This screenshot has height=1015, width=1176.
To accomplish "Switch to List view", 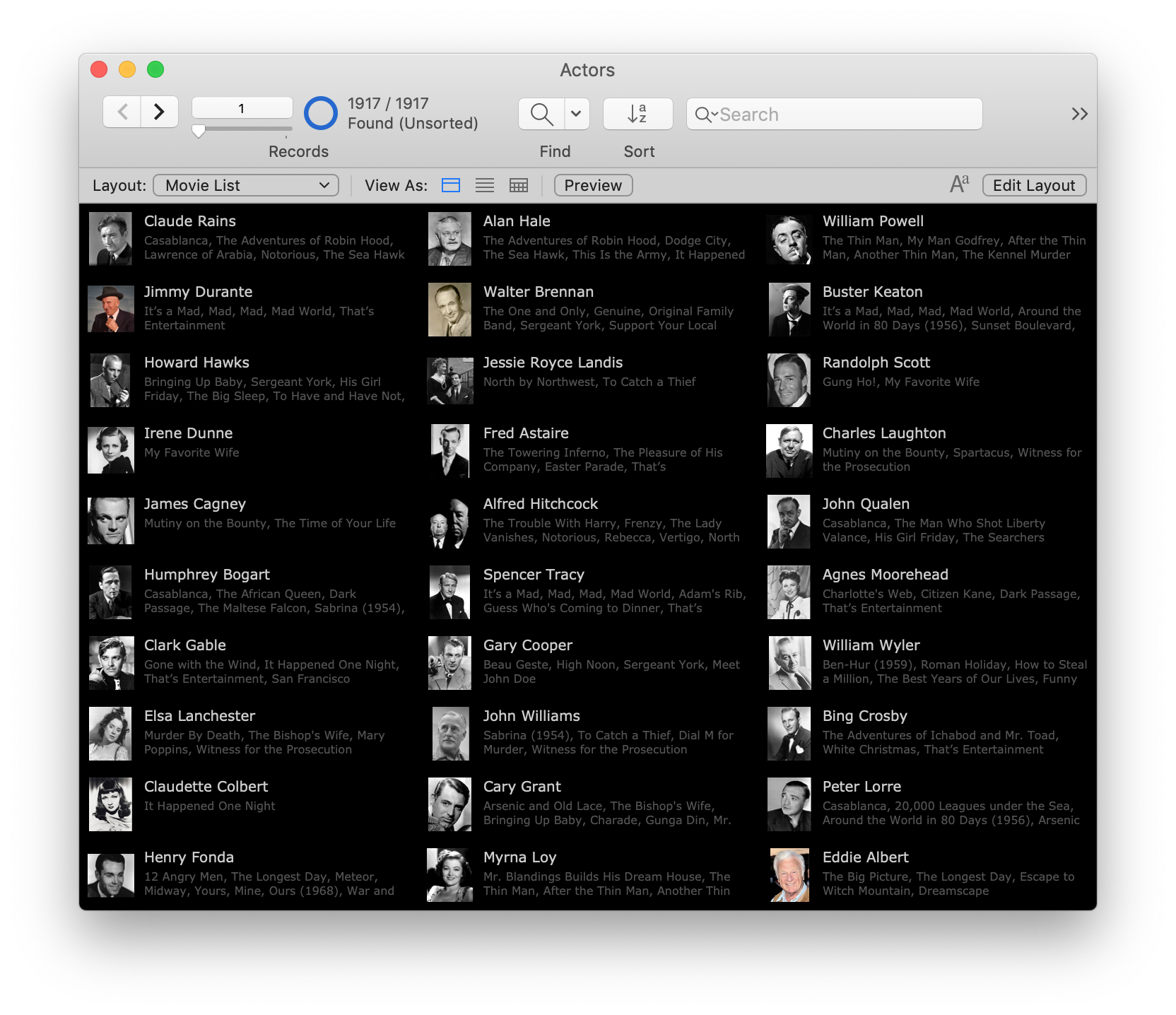I will pyautogui.click(x=485, y=185).
